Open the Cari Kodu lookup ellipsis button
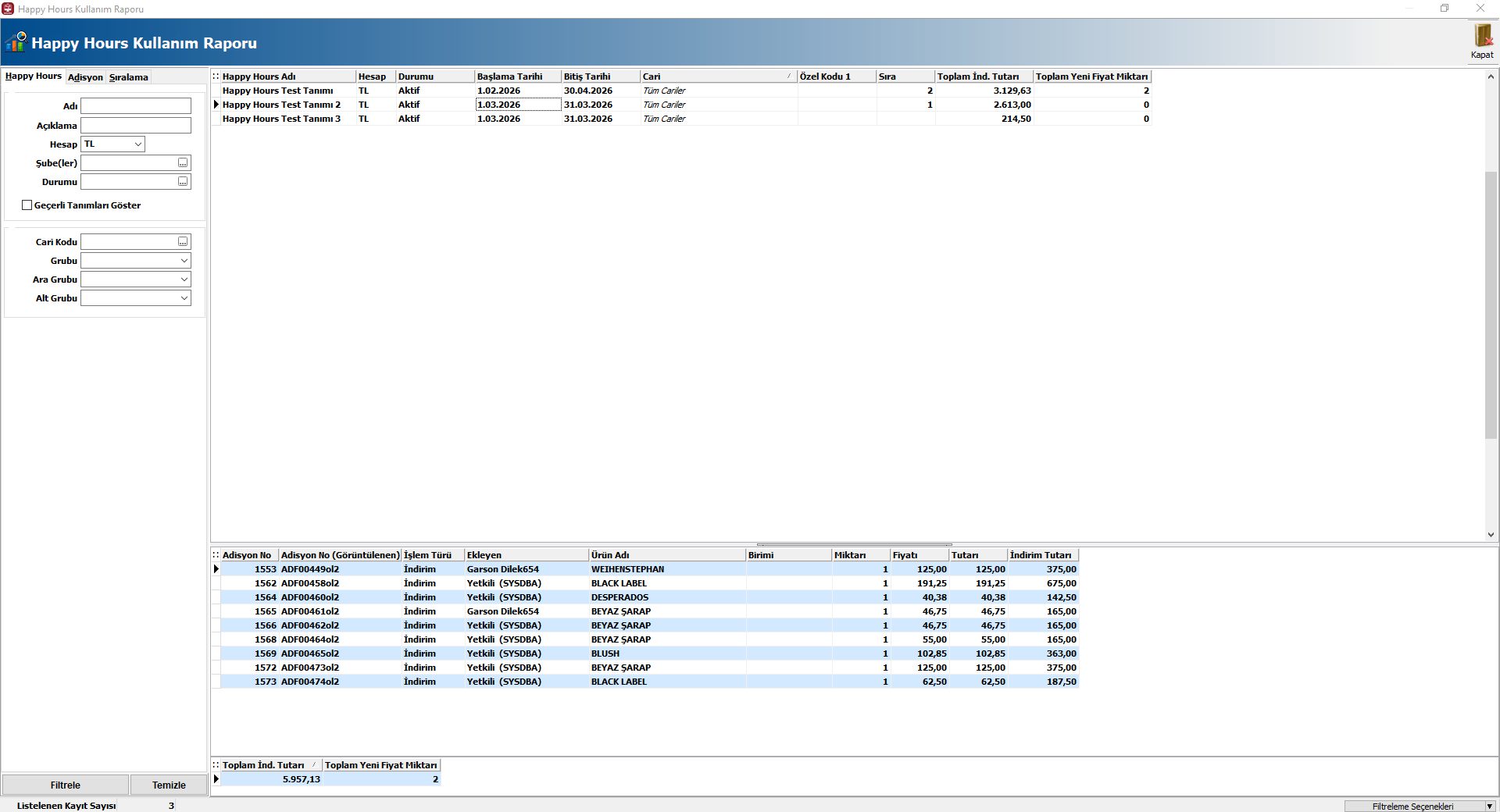Viewport: 1500px width, 812px height. tap(183, 242)
